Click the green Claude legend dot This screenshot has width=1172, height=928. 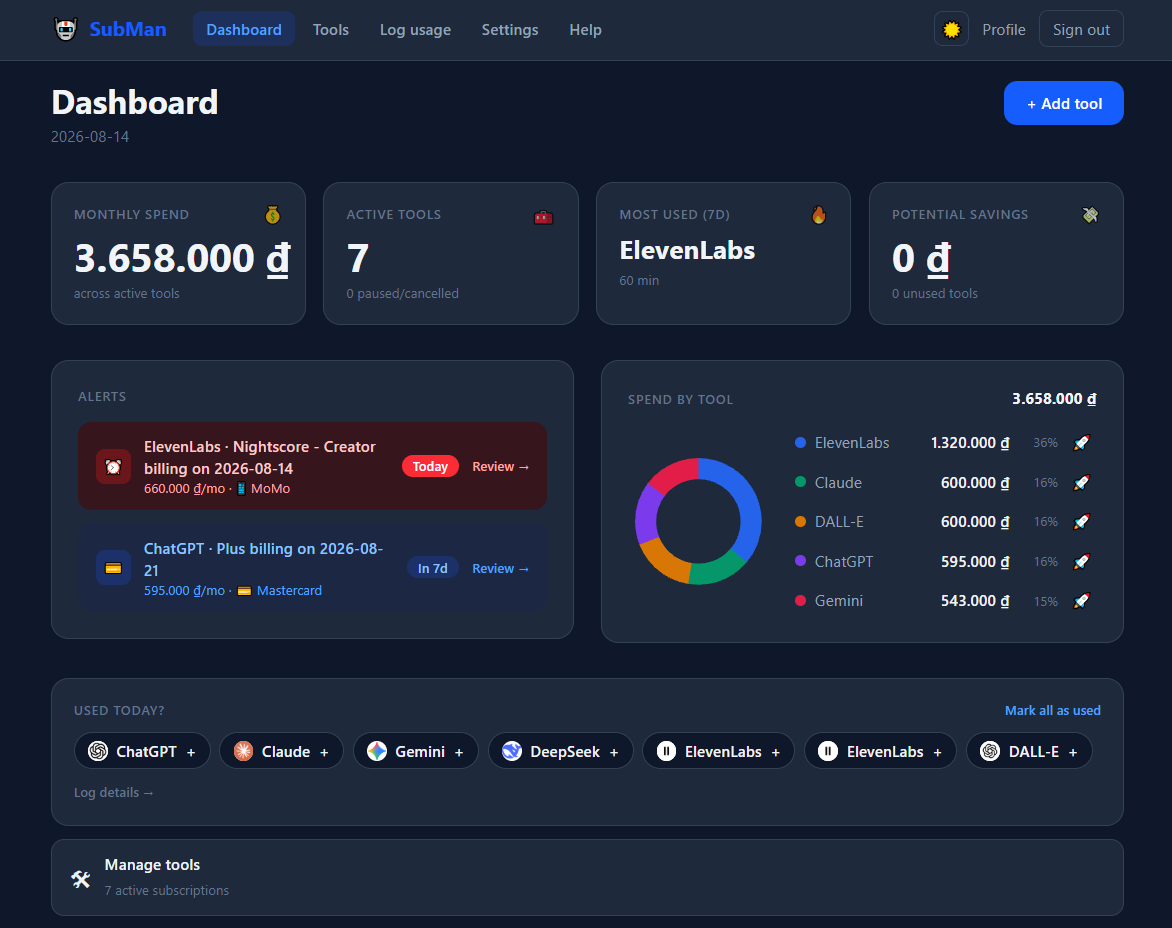pos(800,482)
